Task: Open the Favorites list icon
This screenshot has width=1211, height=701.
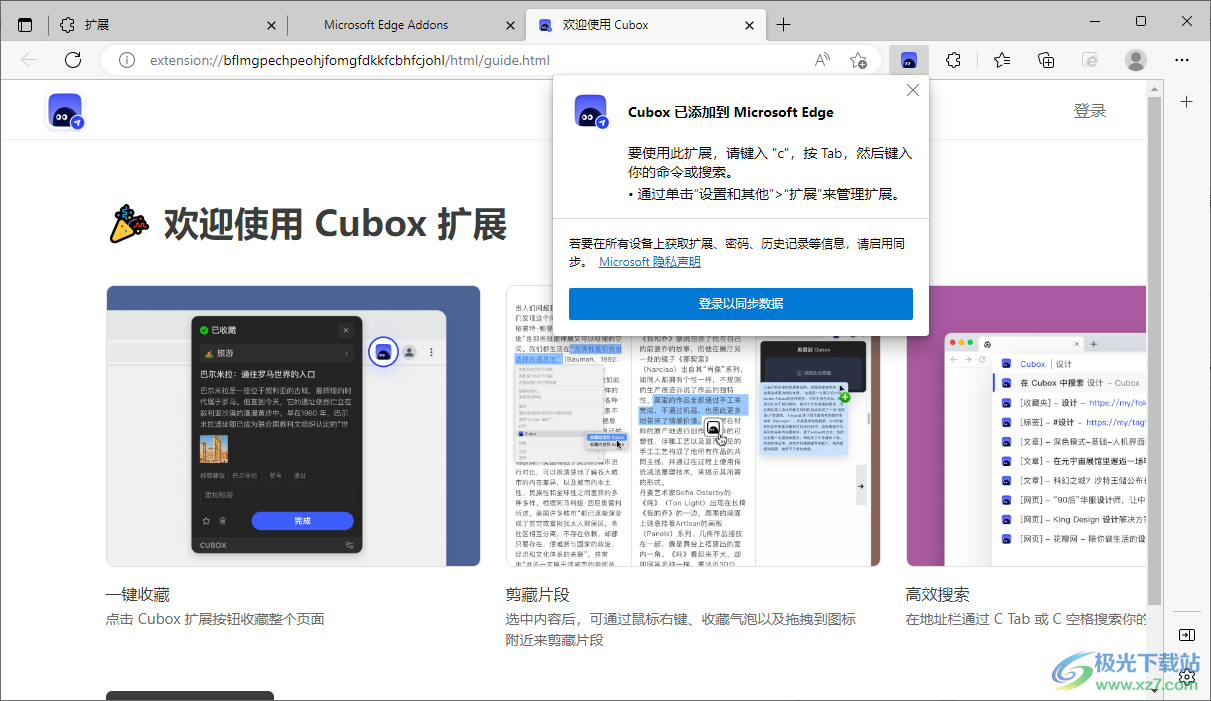Action: point(1002,60)
